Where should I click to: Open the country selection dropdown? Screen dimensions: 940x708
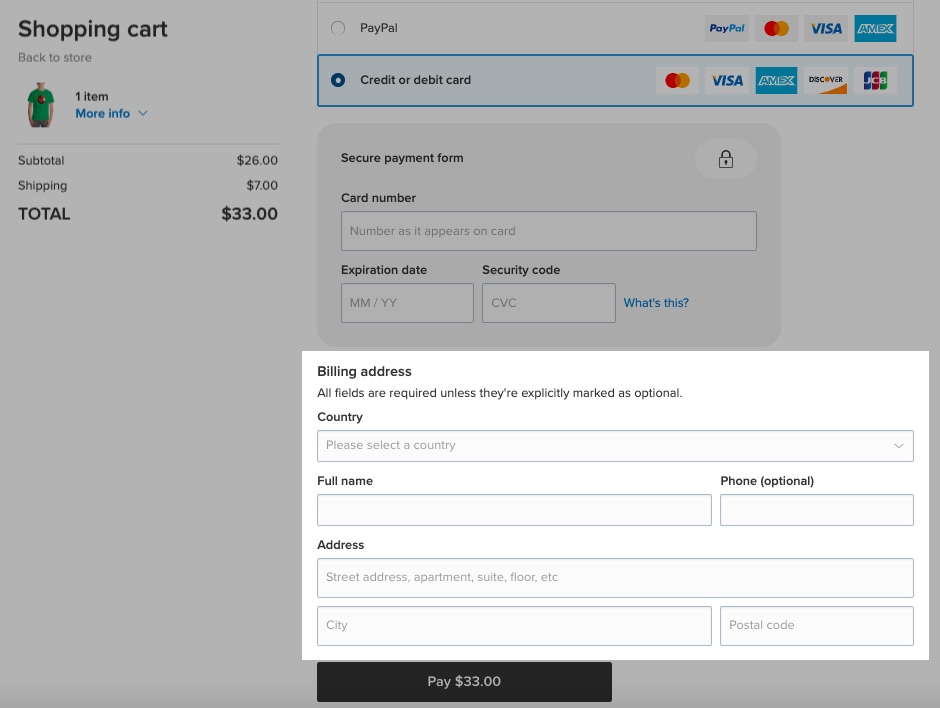coord(615,445)
